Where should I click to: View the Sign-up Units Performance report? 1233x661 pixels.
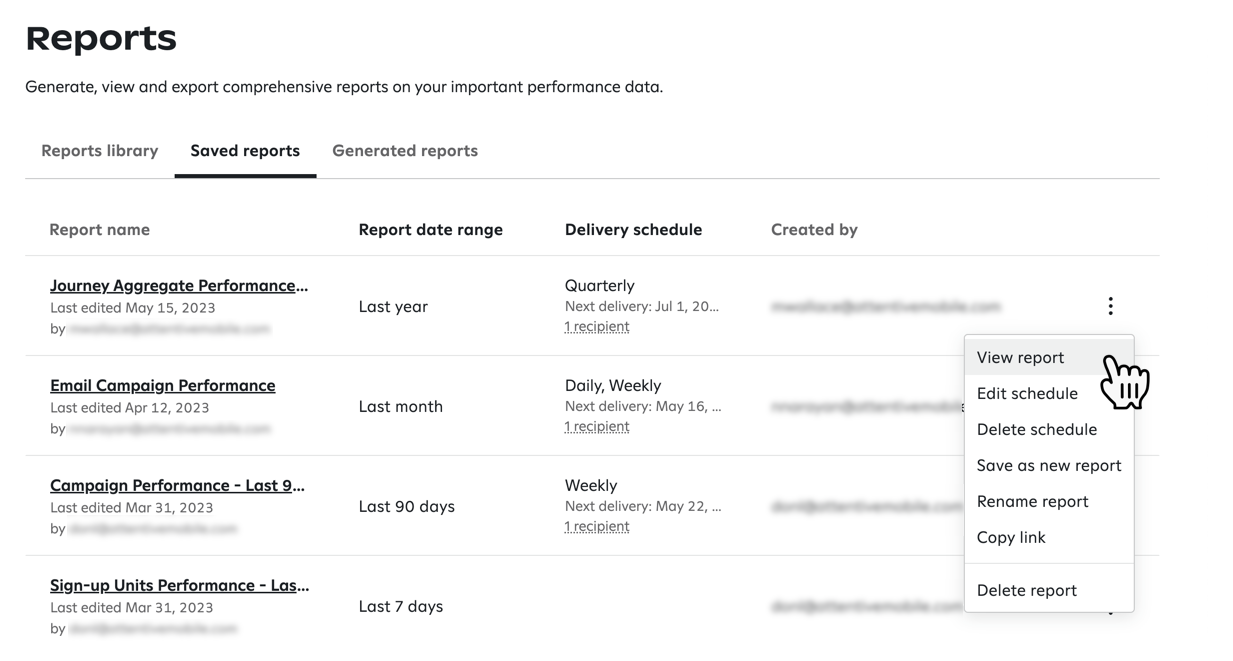coord(179,585)
